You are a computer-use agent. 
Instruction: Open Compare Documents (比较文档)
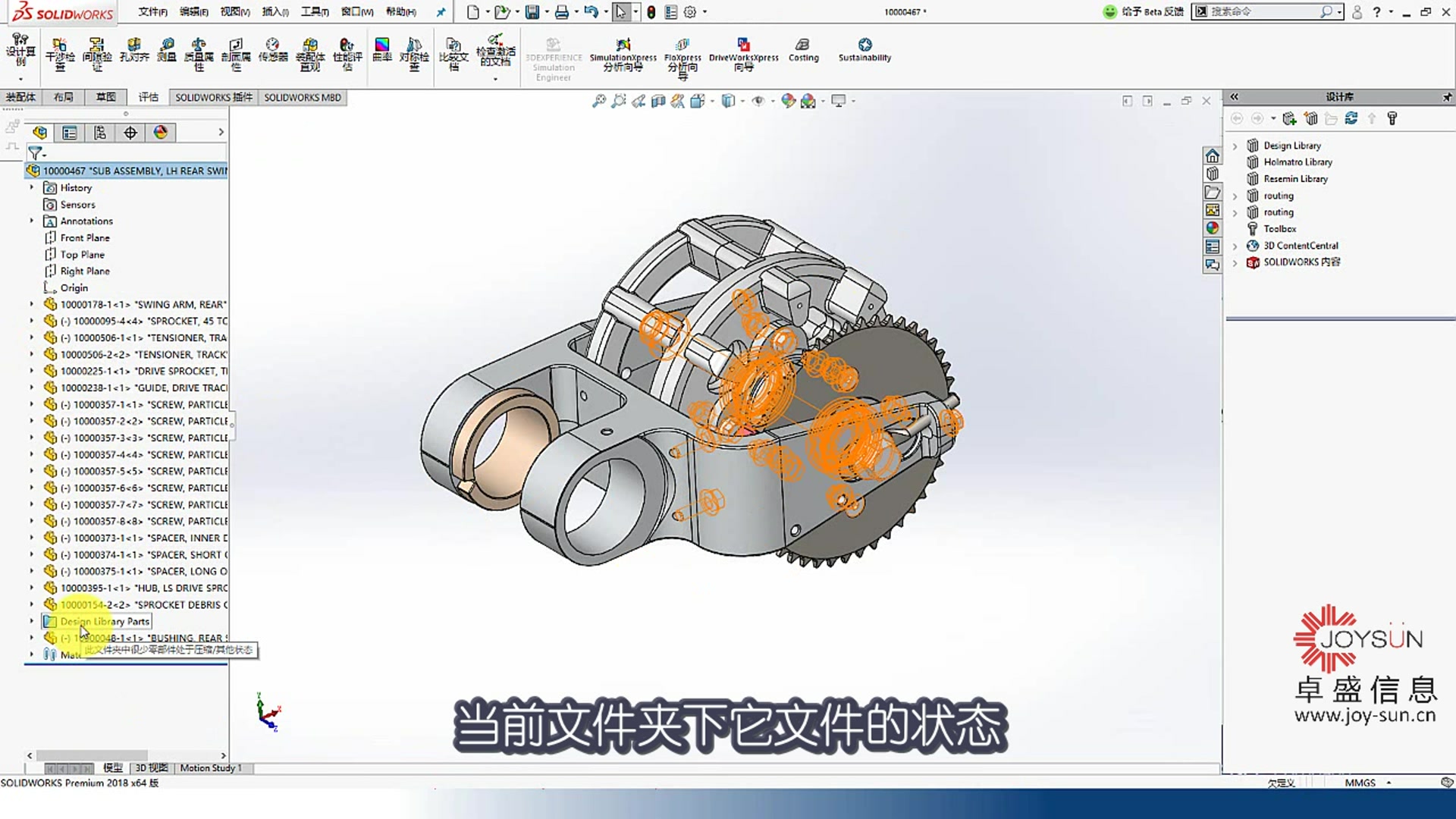click(x=453, y=55)
